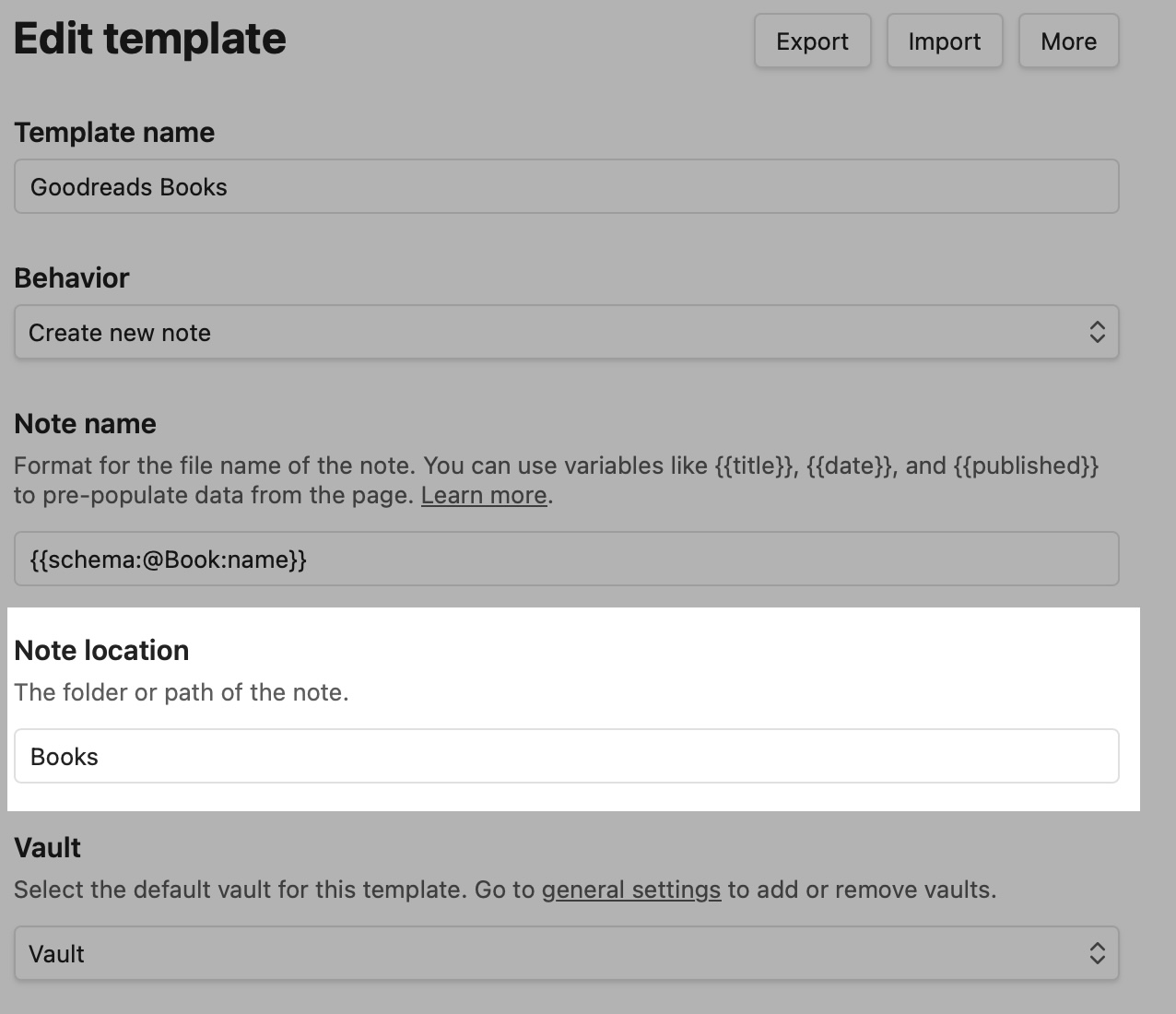Click the Edit template page heading
Viewport: 1176px width, 1014px height.
(150, 39)
